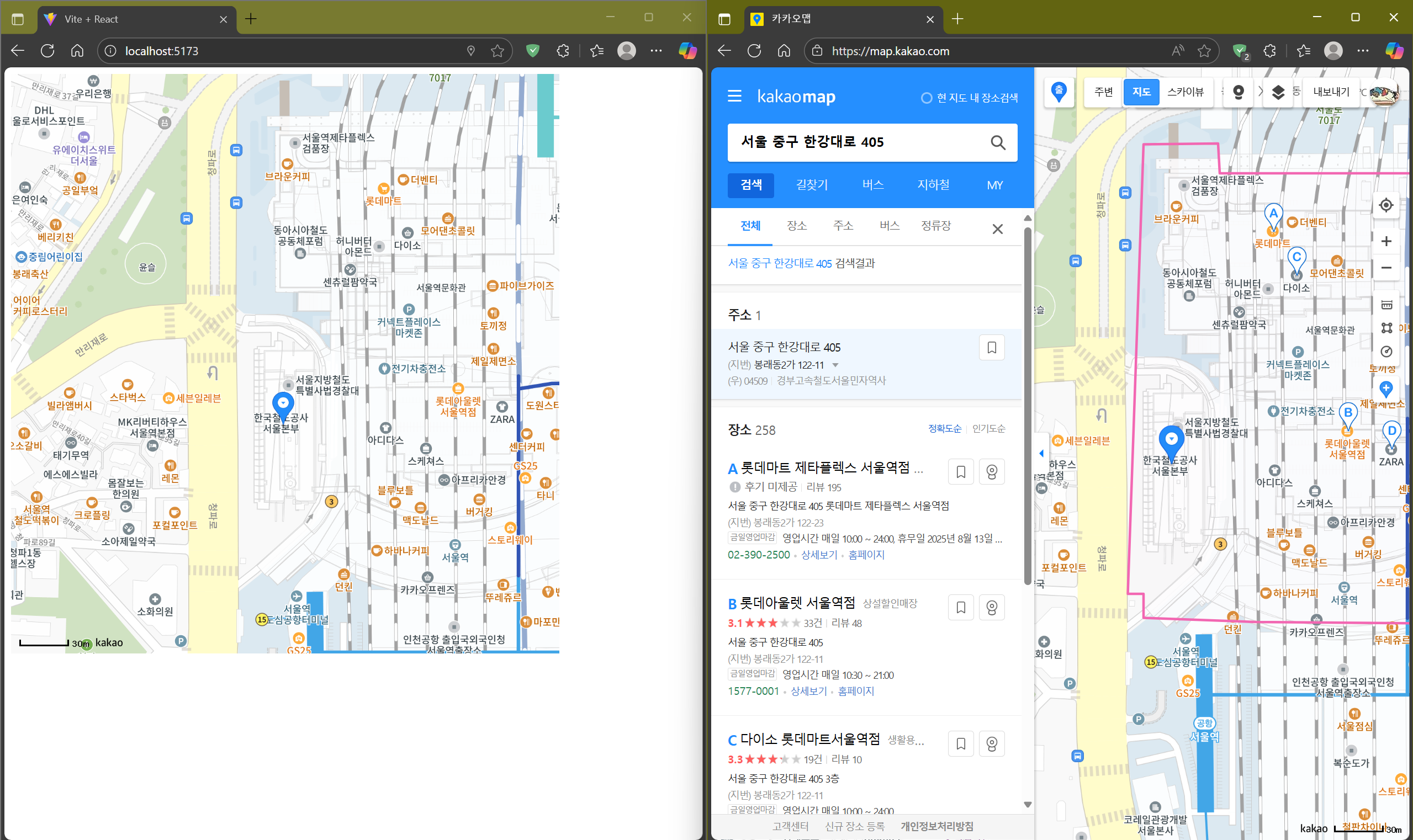This screenshot has width=1413, height=840.
Task: Click the 내보내기 export button
Action: coord(1331,92)
